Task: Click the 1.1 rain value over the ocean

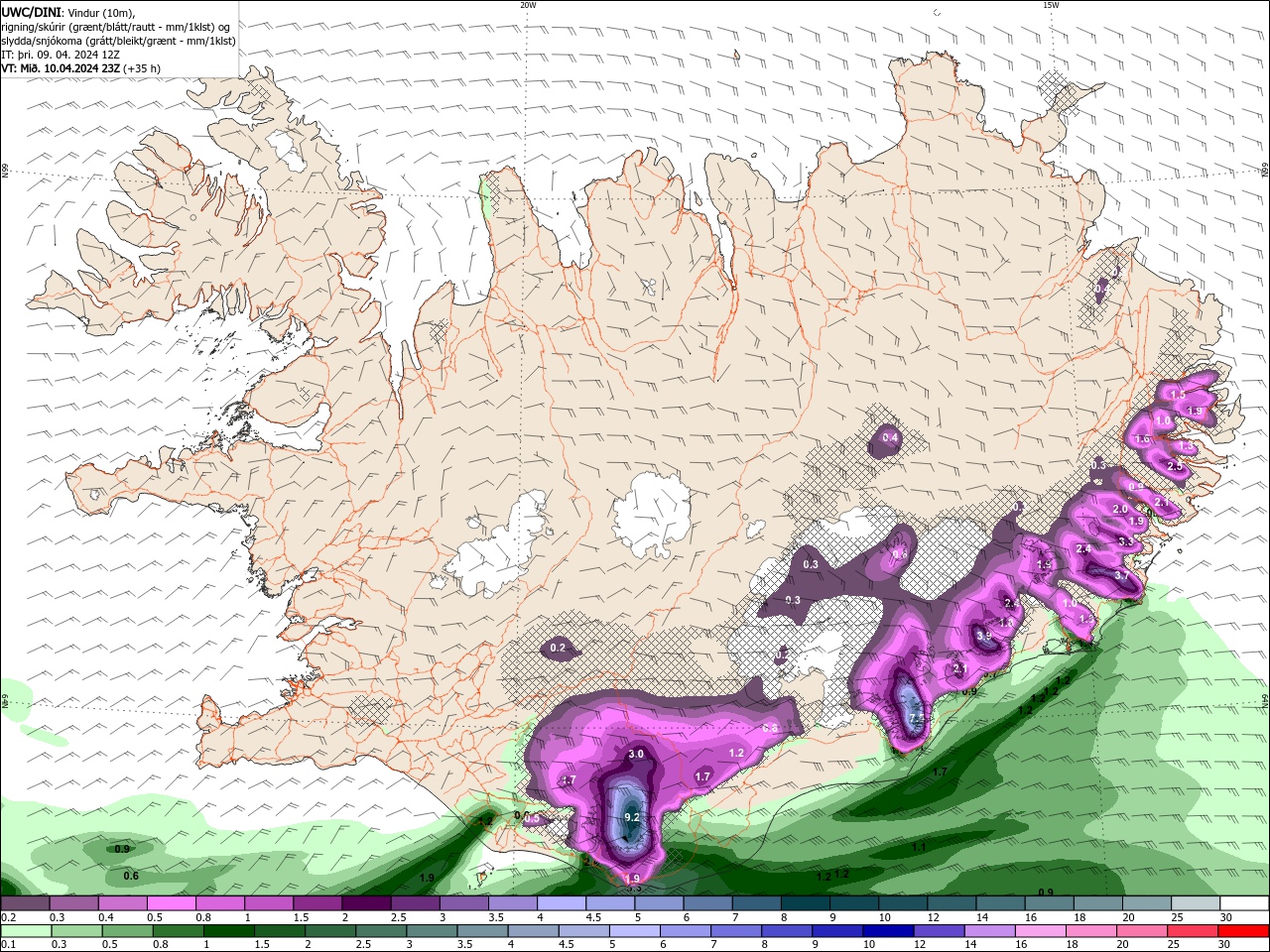Action: (x=919, y=847)
